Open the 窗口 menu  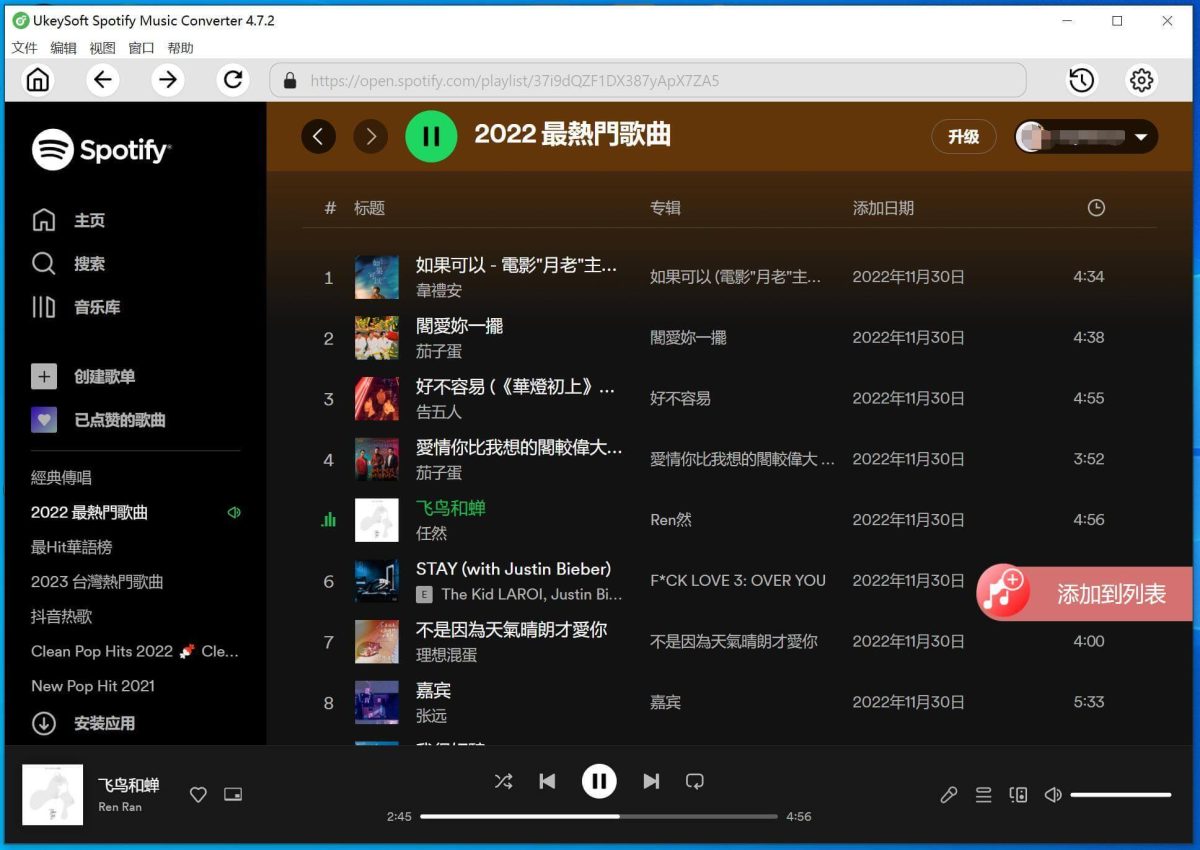pyautogui.click(x=141, y=48)
